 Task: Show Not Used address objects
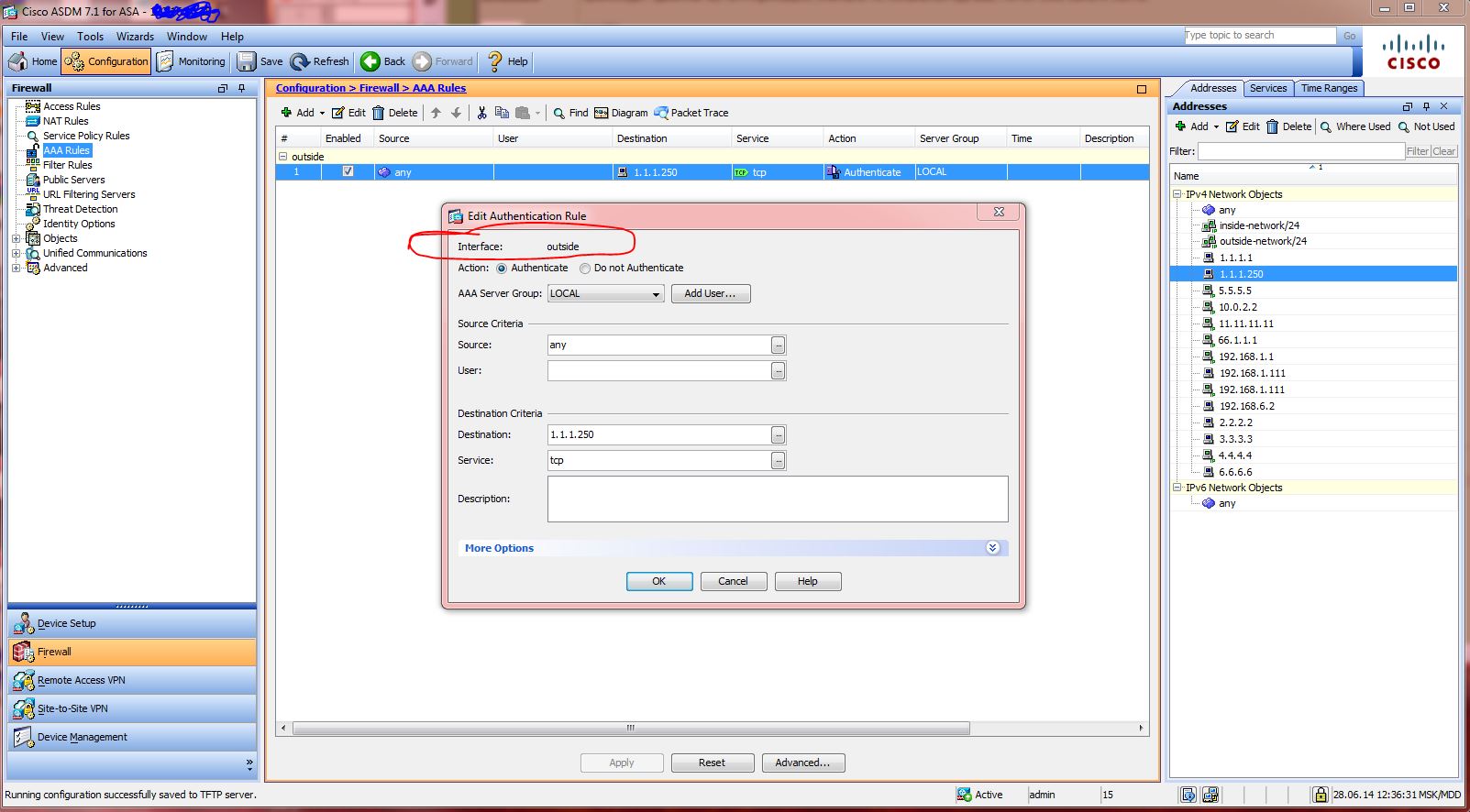(x=1426, y=126)
